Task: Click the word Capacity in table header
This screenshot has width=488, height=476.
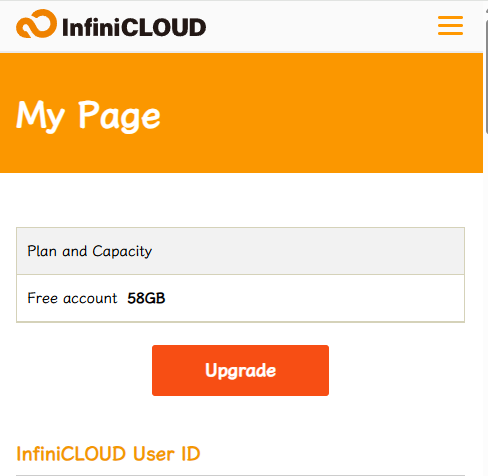Action: click(122, 251)
